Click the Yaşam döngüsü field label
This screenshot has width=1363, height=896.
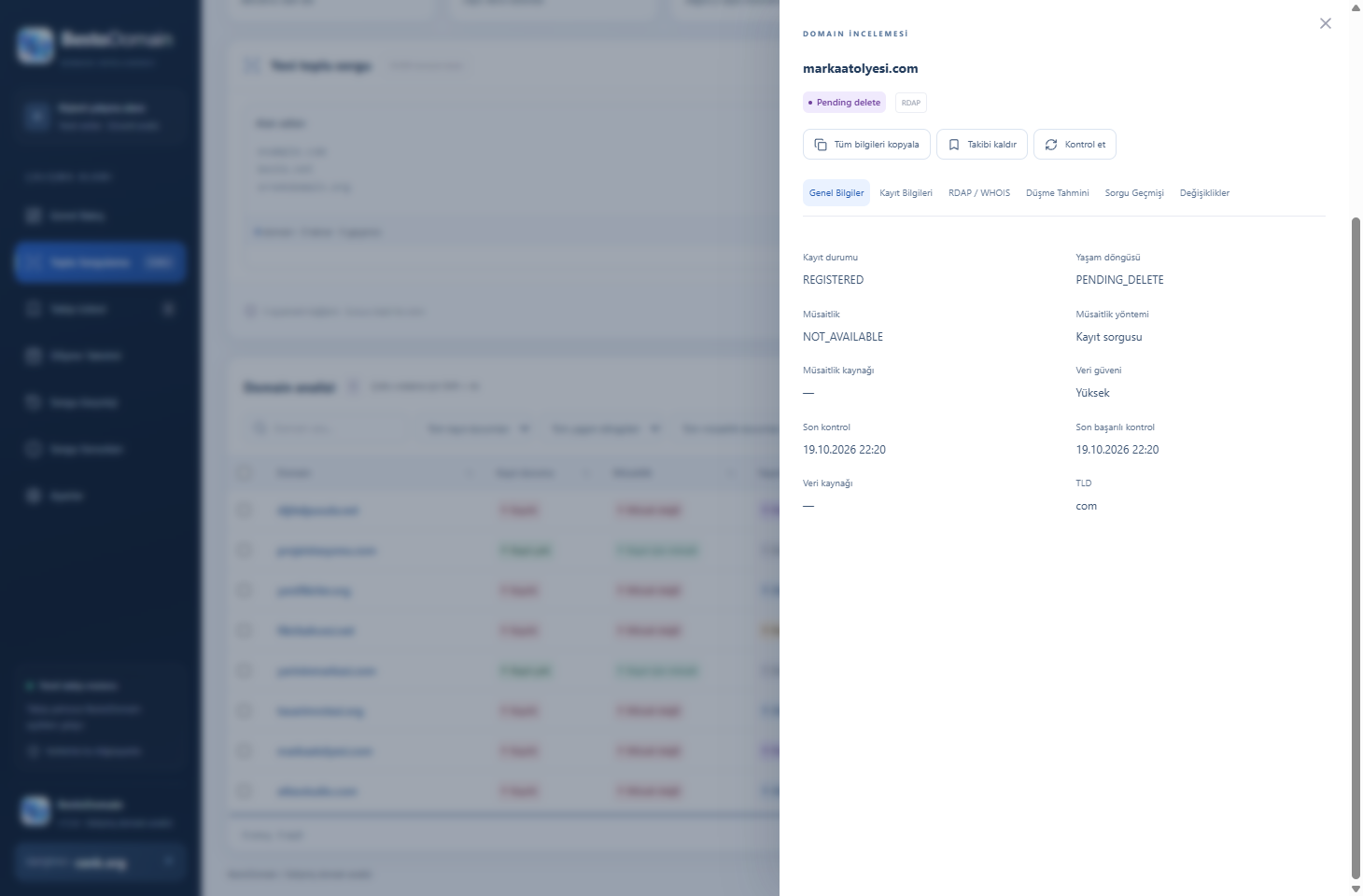click(1108, 258)
